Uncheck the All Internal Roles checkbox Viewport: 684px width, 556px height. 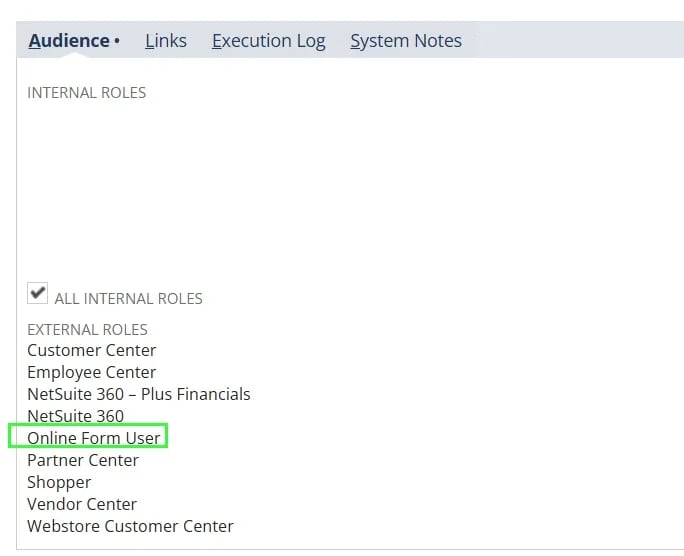pos(38,293)
